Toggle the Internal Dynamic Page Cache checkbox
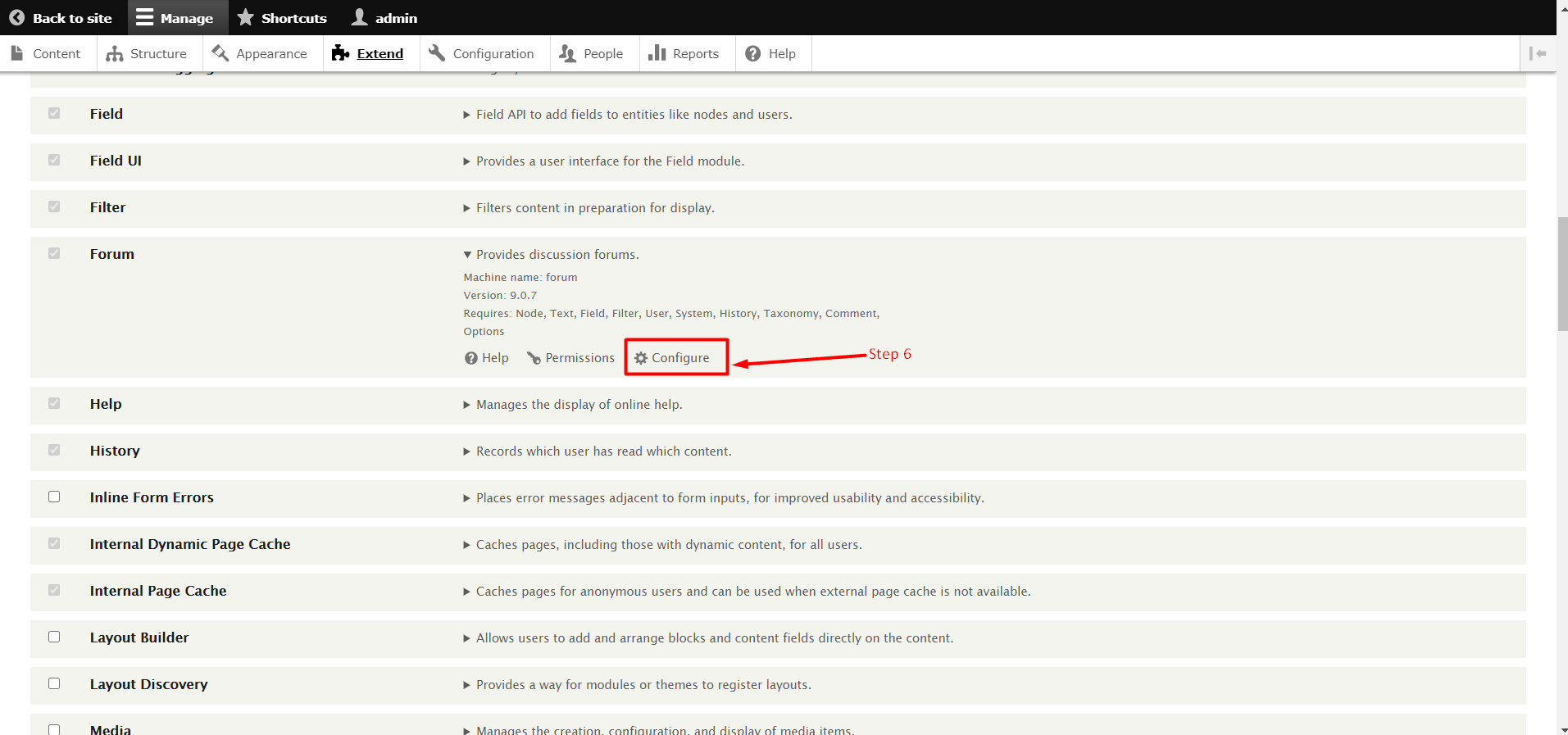1568x735 pixels. [x=54, y=543]
